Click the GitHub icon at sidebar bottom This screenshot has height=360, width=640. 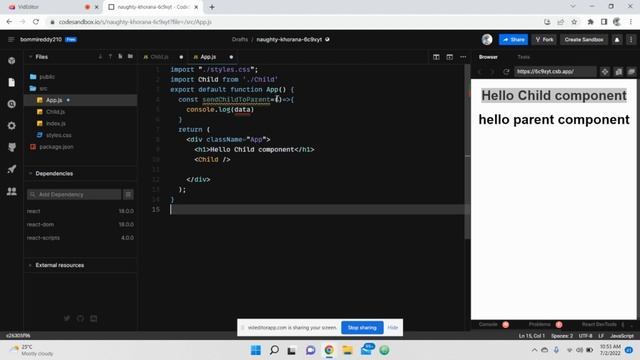click(80, 318)
